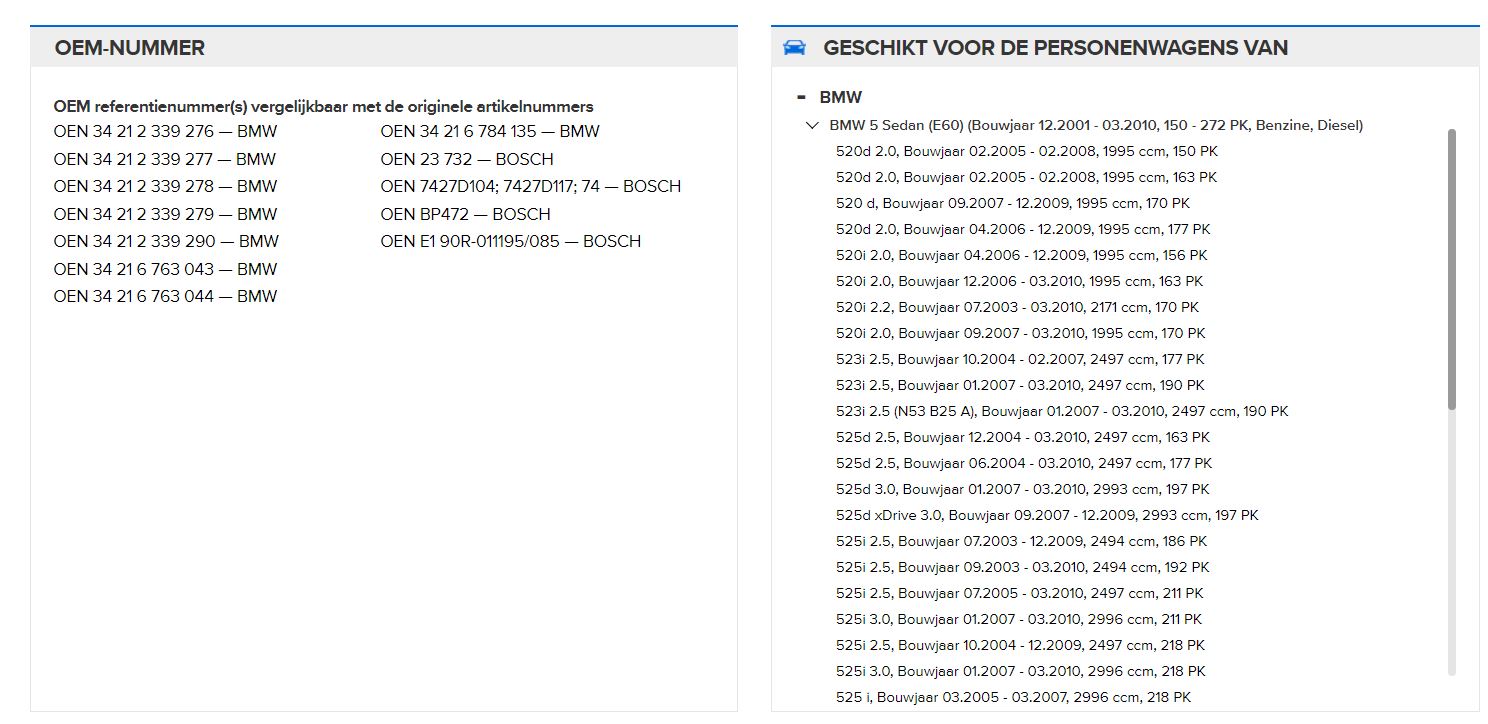The width and height of the screenshot is (1488, 724).
Task: Select 520d 2.0 1995 ccm 163 PK (02.2005)
Action: (x=1027, y=177)
